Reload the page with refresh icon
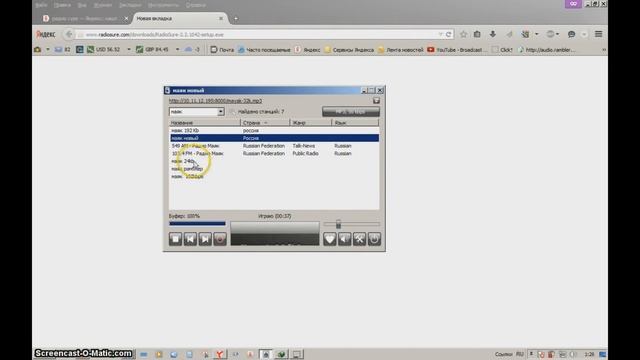 [x=449, y=34]
